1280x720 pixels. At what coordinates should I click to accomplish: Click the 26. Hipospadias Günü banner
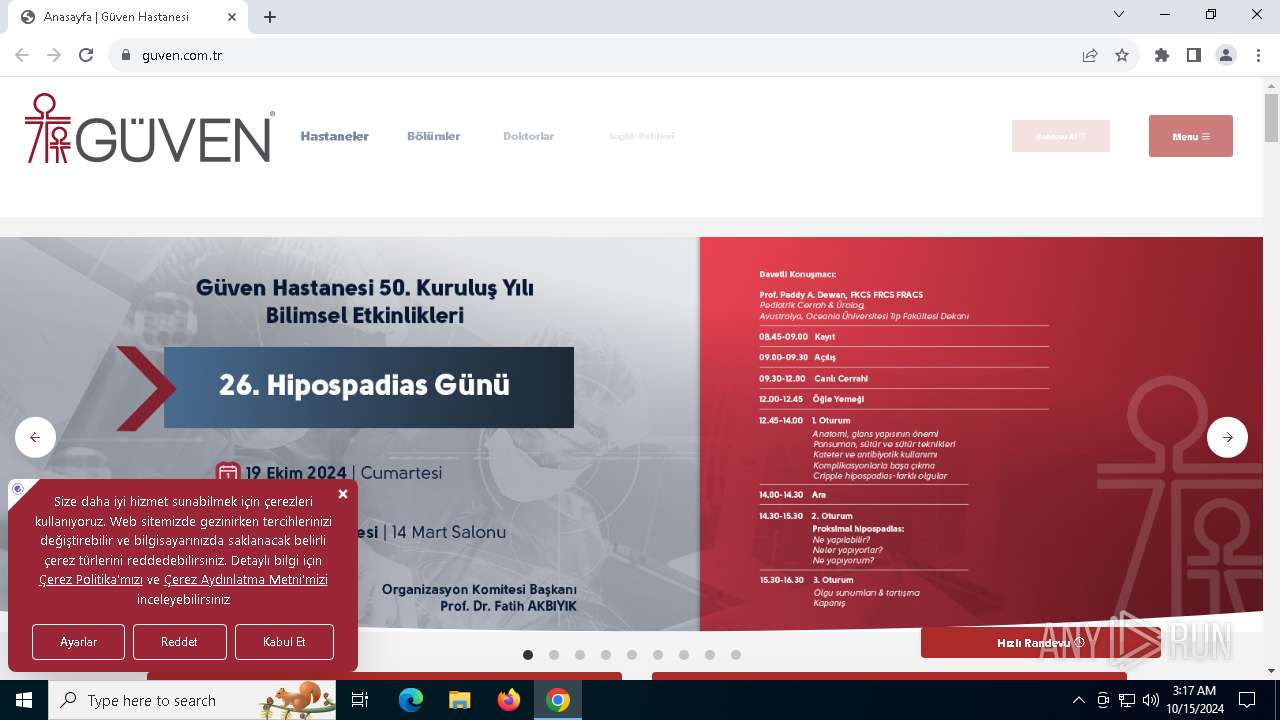(369, 387)
